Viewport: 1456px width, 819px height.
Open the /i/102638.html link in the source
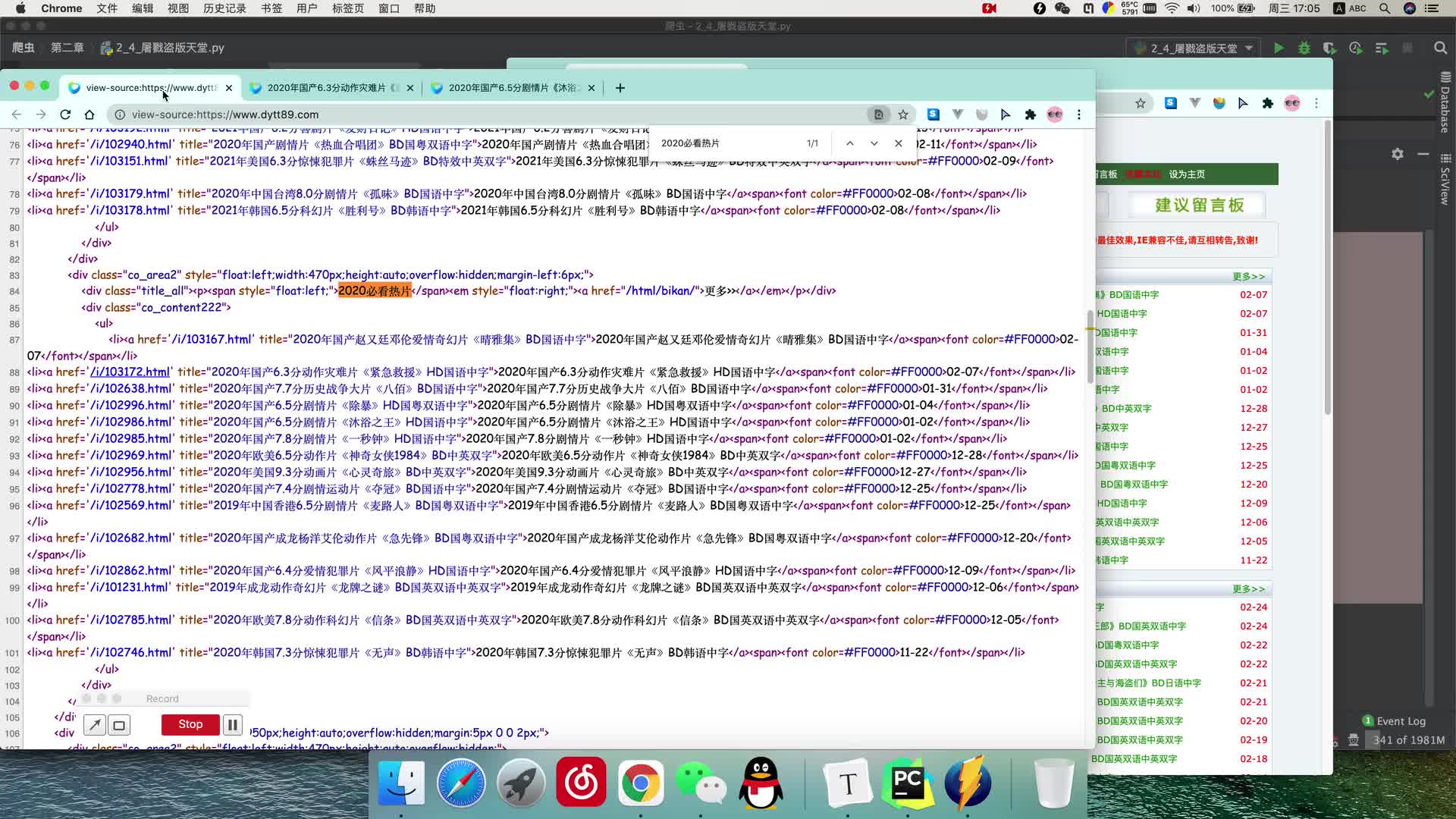click(131, 389)
